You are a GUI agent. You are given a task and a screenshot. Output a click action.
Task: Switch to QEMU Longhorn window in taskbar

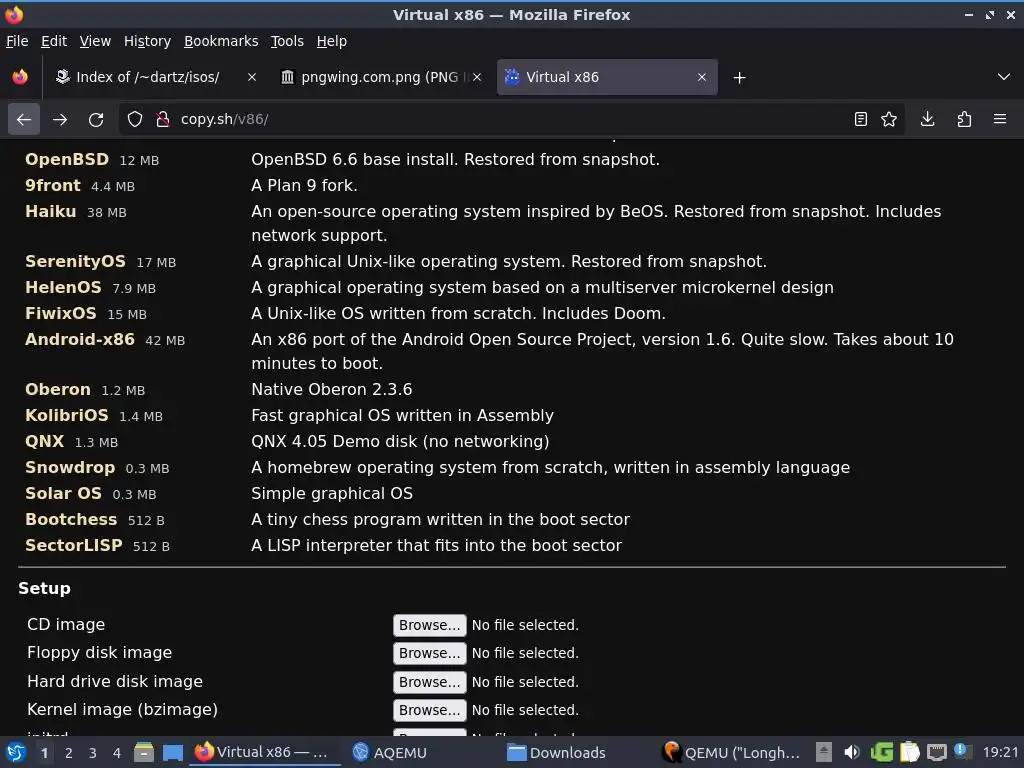[731, 752]
